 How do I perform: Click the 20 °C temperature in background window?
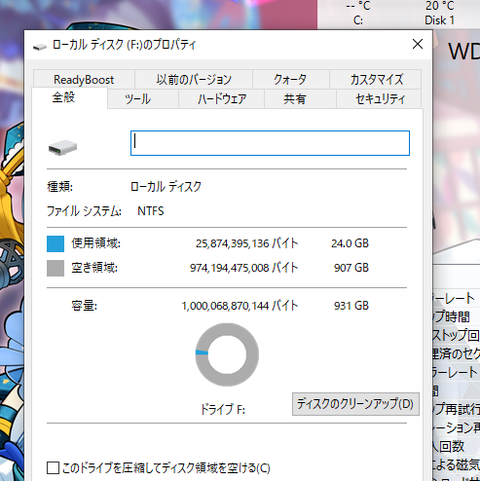coord(439,6)
